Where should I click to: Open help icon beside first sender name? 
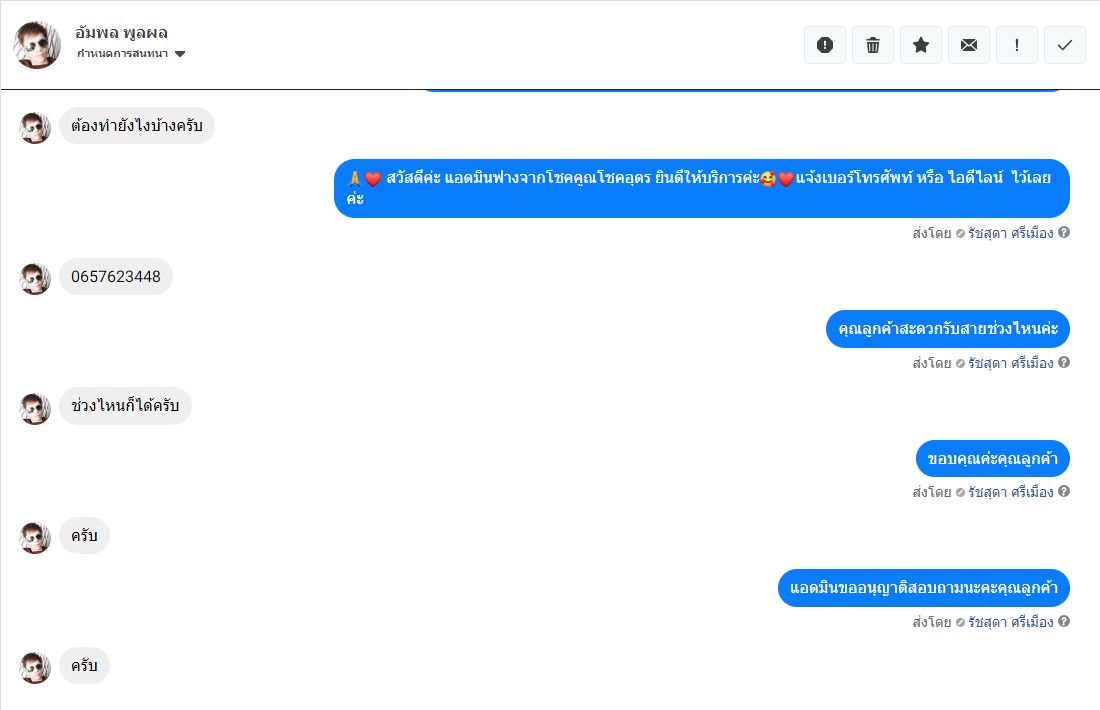coord(1064,232)
